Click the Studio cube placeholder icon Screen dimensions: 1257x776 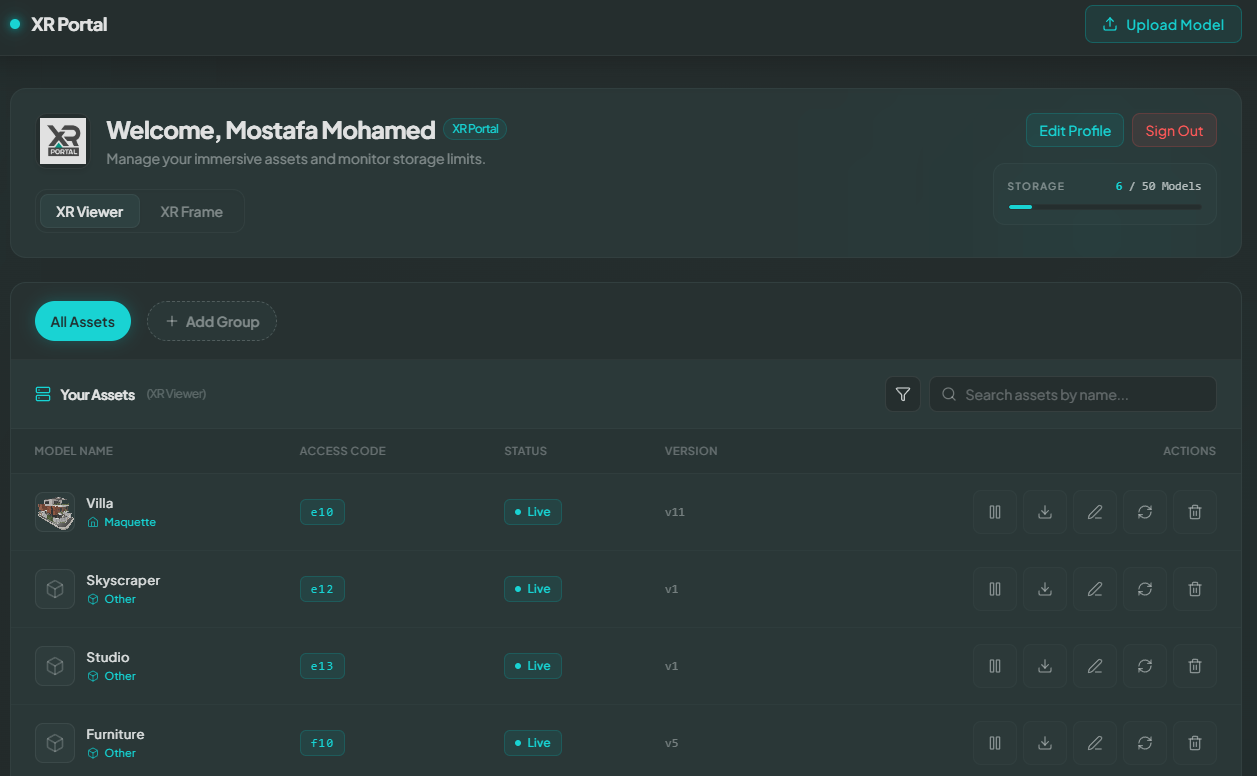click(x=55, y=666)
